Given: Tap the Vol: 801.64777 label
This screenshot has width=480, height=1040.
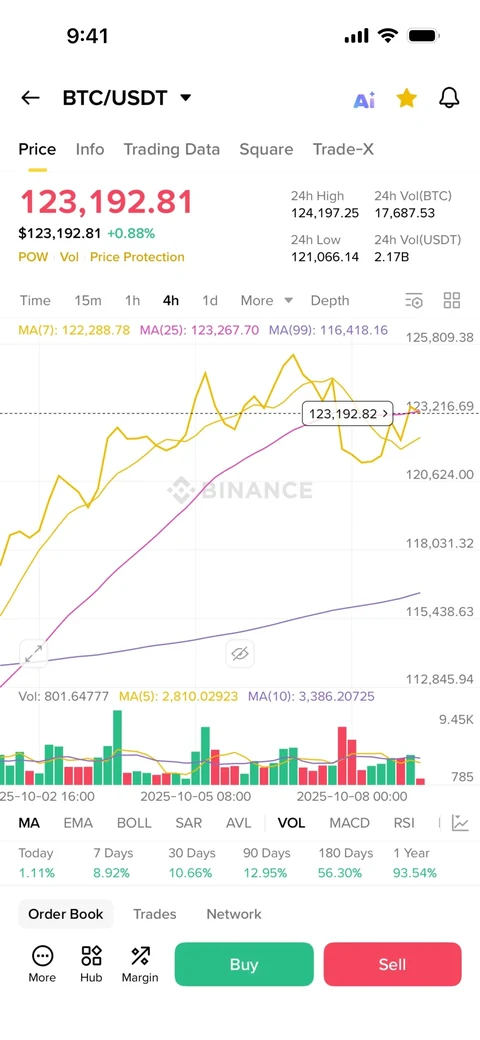Looking at the screenshot, I should [64, 696].
